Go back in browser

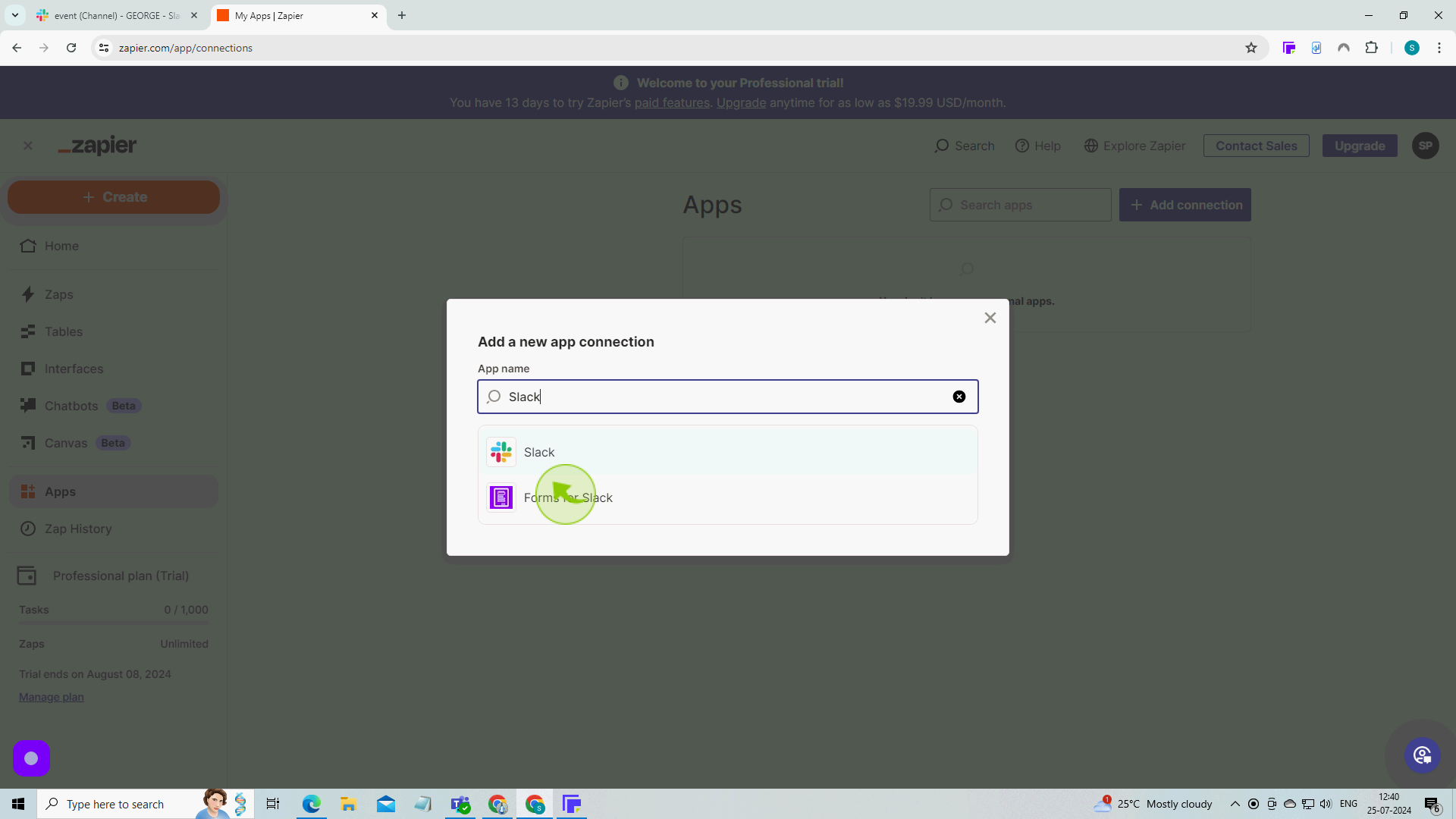tap(17, 48)
